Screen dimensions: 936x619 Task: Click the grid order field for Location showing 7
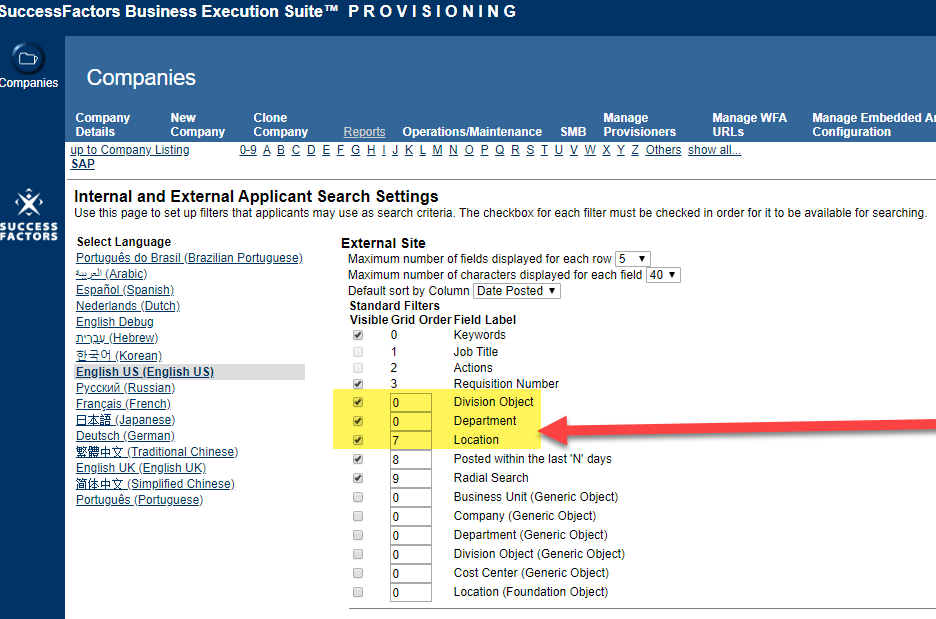click(x=411, y=441)
